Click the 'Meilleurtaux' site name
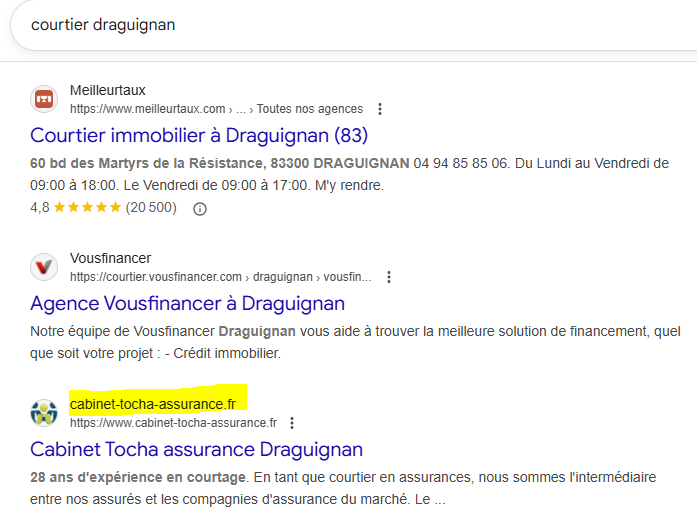 pyautogui.click(x=108, y=90)
